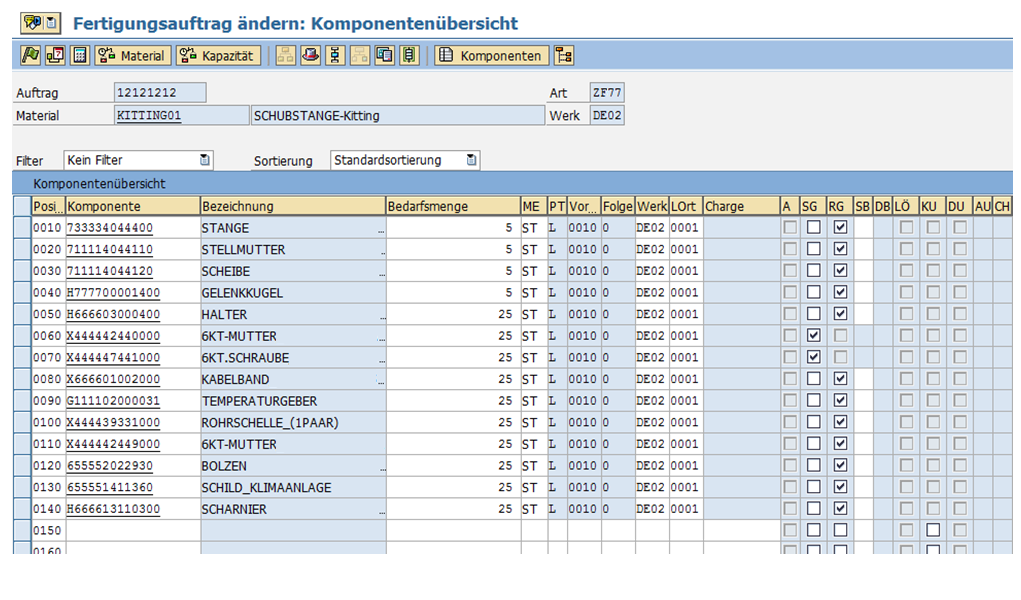Image resolution: width=1021 pixels, height=600 pixels.
Task: Select the row marker for position 0090
Action: [22, 401]
